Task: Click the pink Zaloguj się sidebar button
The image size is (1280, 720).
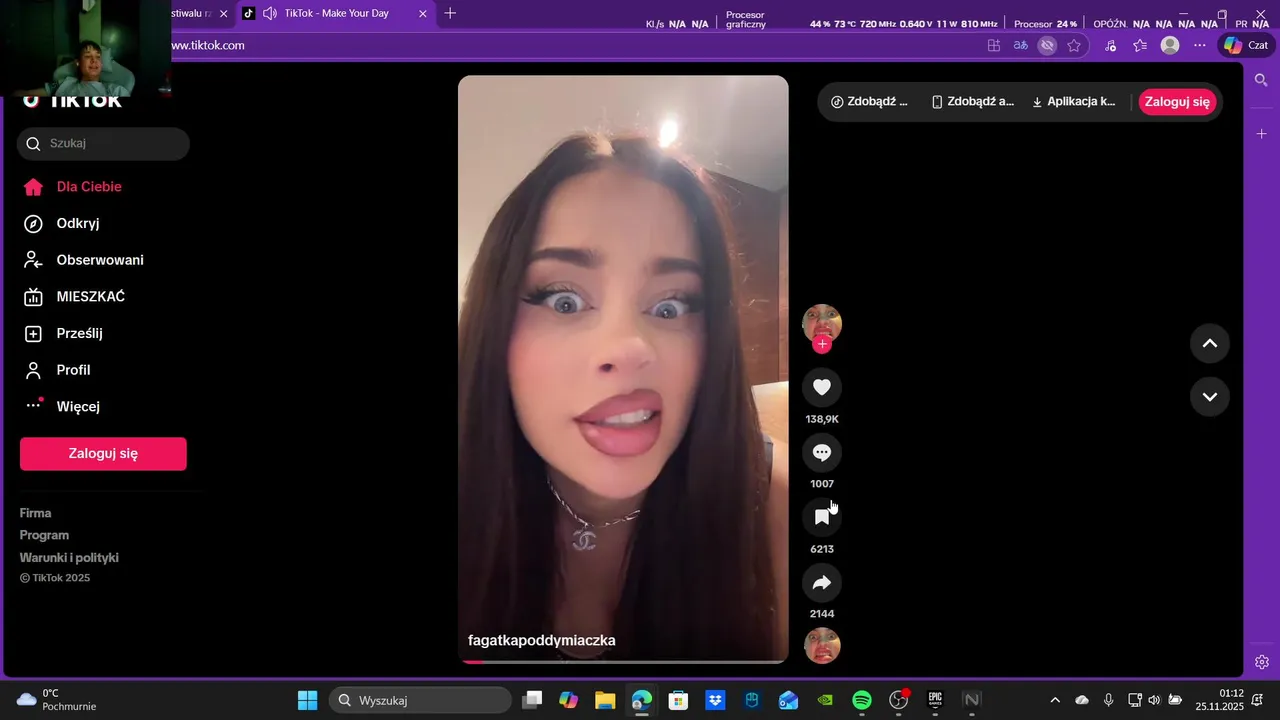Action: pos(103,453)
